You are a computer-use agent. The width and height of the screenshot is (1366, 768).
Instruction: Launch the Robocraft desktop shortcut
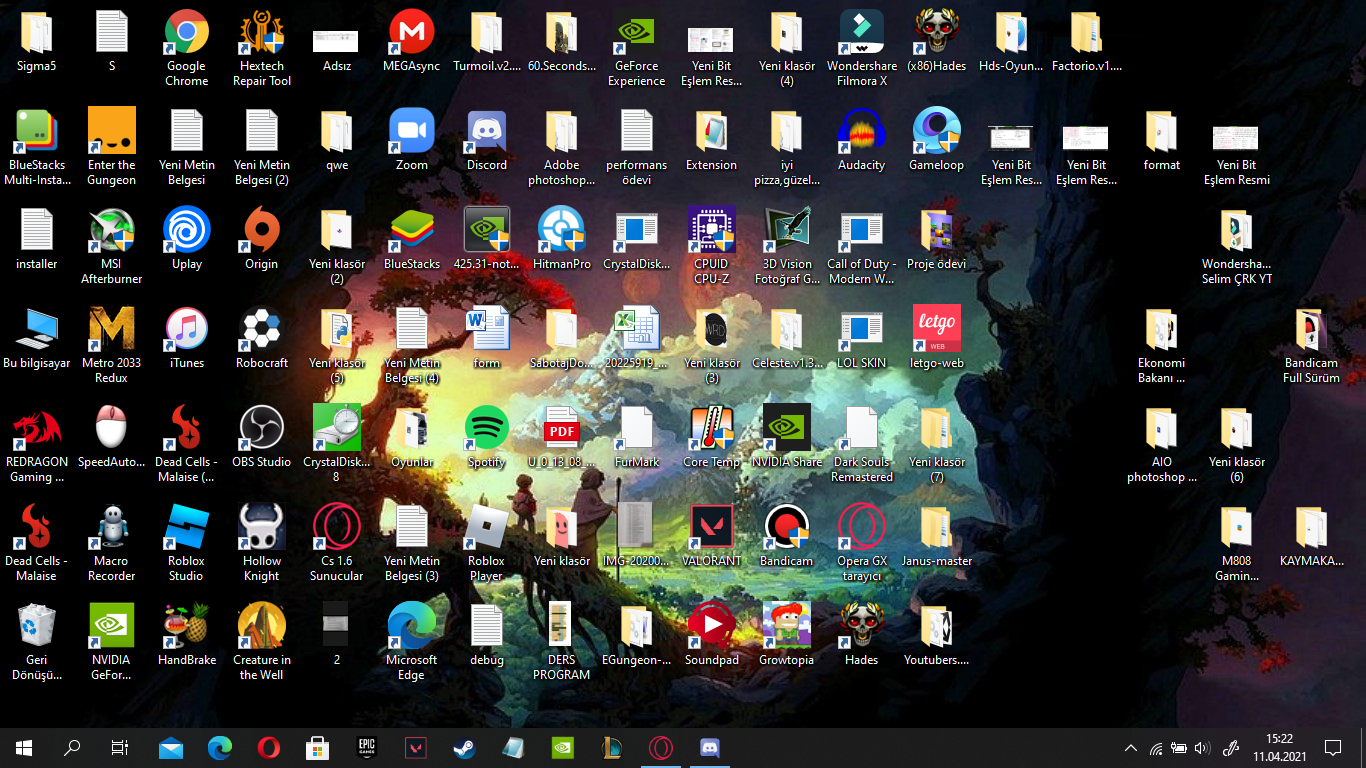pyautogui.click(x=262, y=338)
